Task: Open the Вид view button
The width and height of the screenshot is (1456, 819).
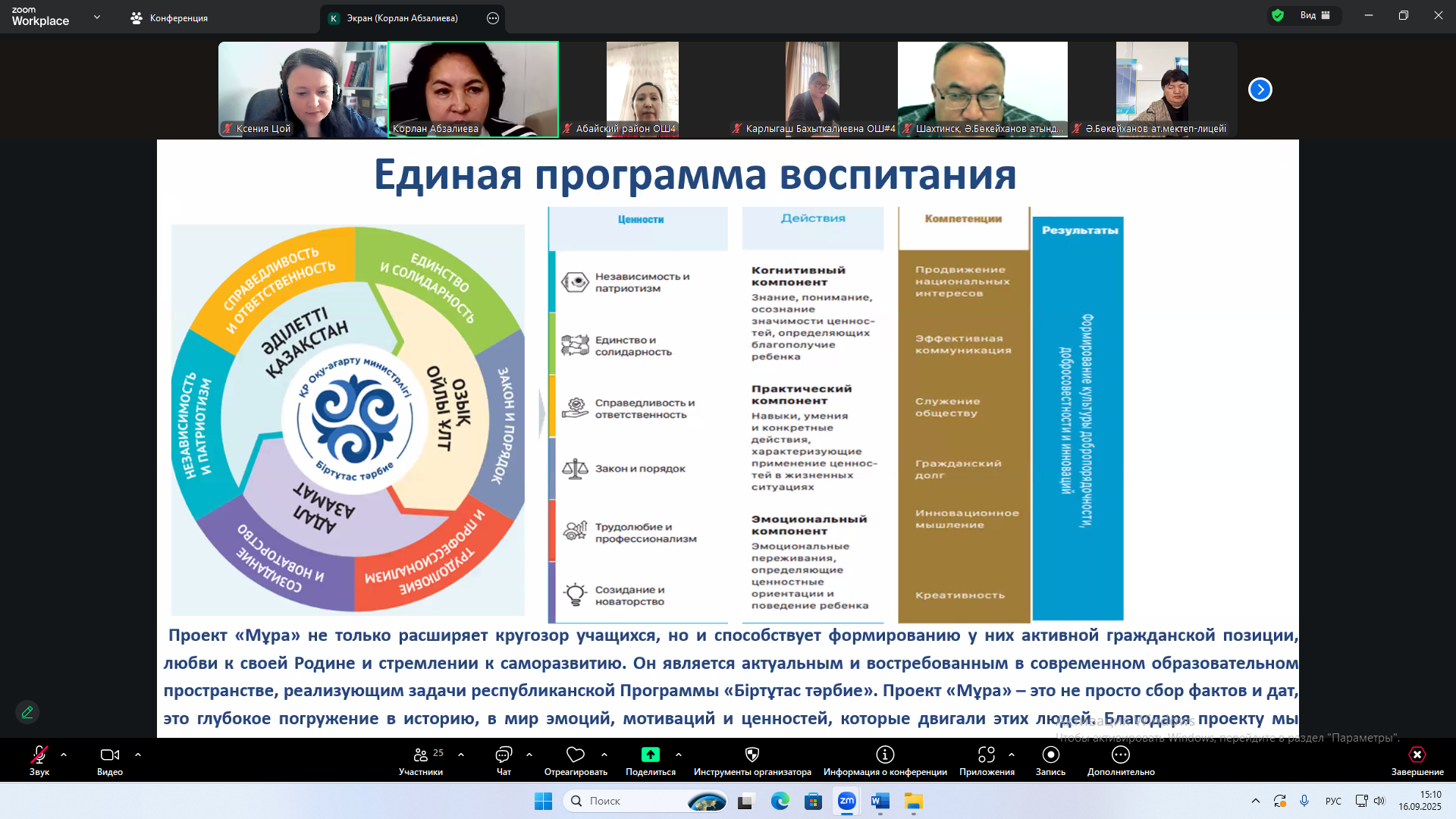Action: [1314, 15]
